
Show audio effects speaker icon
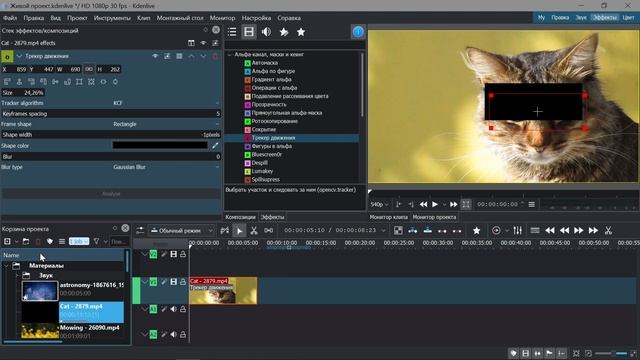266,32
